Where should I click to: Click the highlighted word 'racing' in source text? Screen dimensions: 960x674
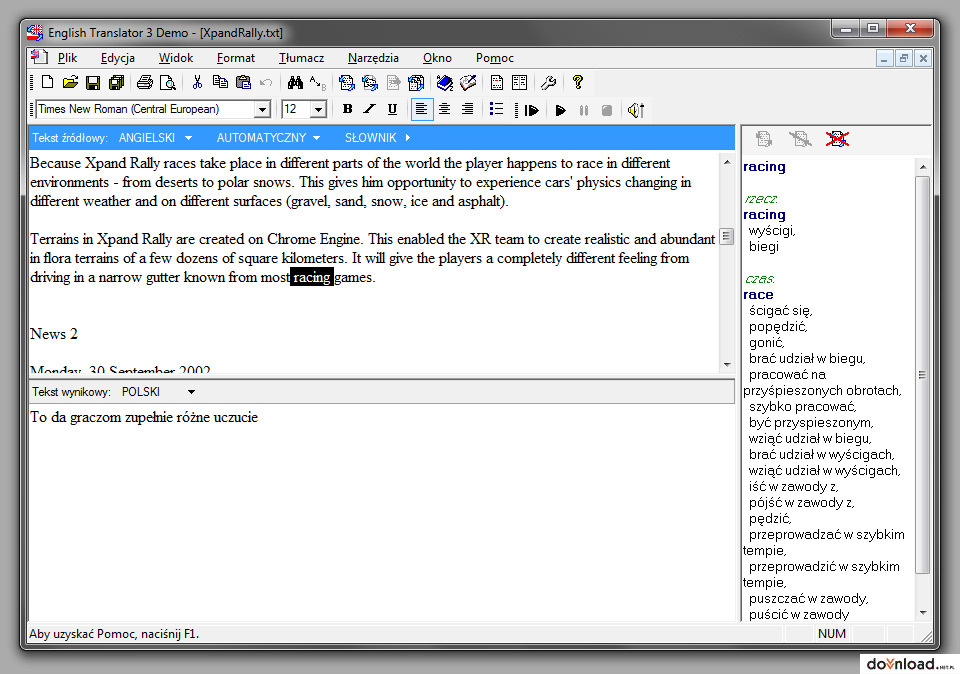[312, 277]
